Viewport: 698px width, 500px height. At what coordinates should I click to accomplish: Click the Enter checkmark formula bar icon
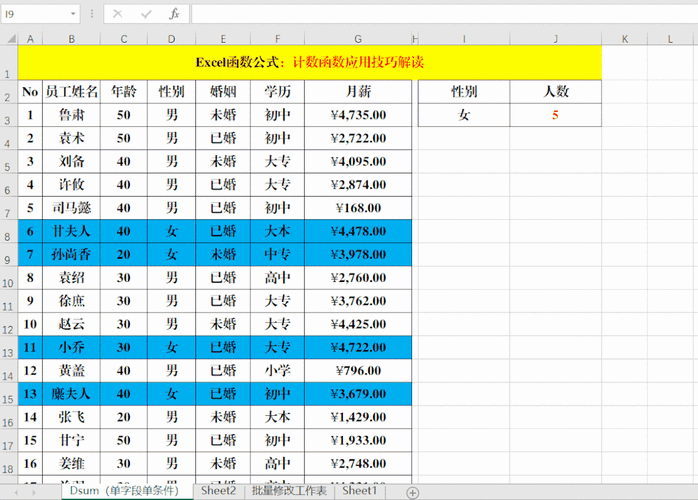click(x=146, y=14)
